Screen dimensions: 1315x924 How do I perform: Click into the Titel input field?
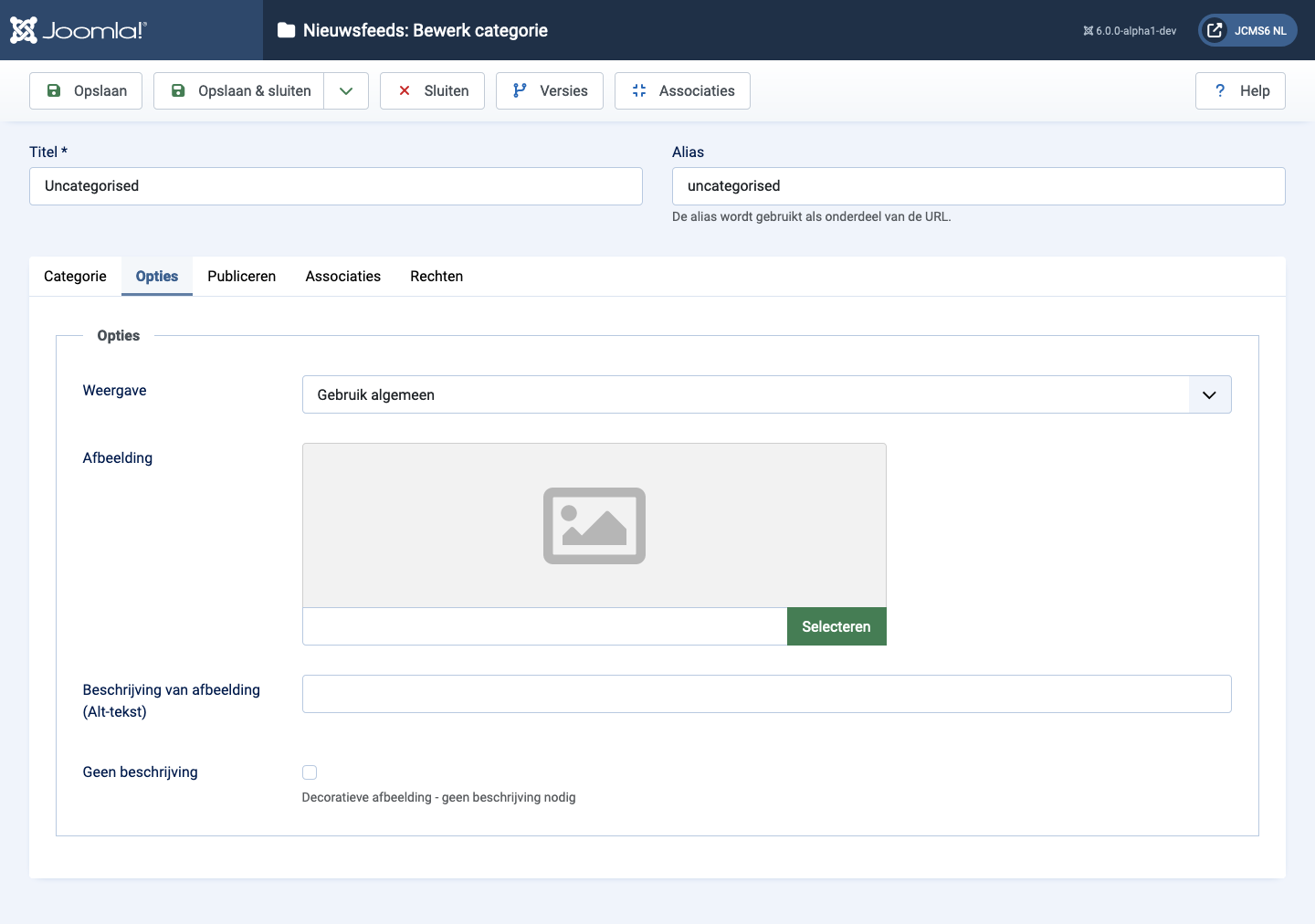[x=336, y=186]
